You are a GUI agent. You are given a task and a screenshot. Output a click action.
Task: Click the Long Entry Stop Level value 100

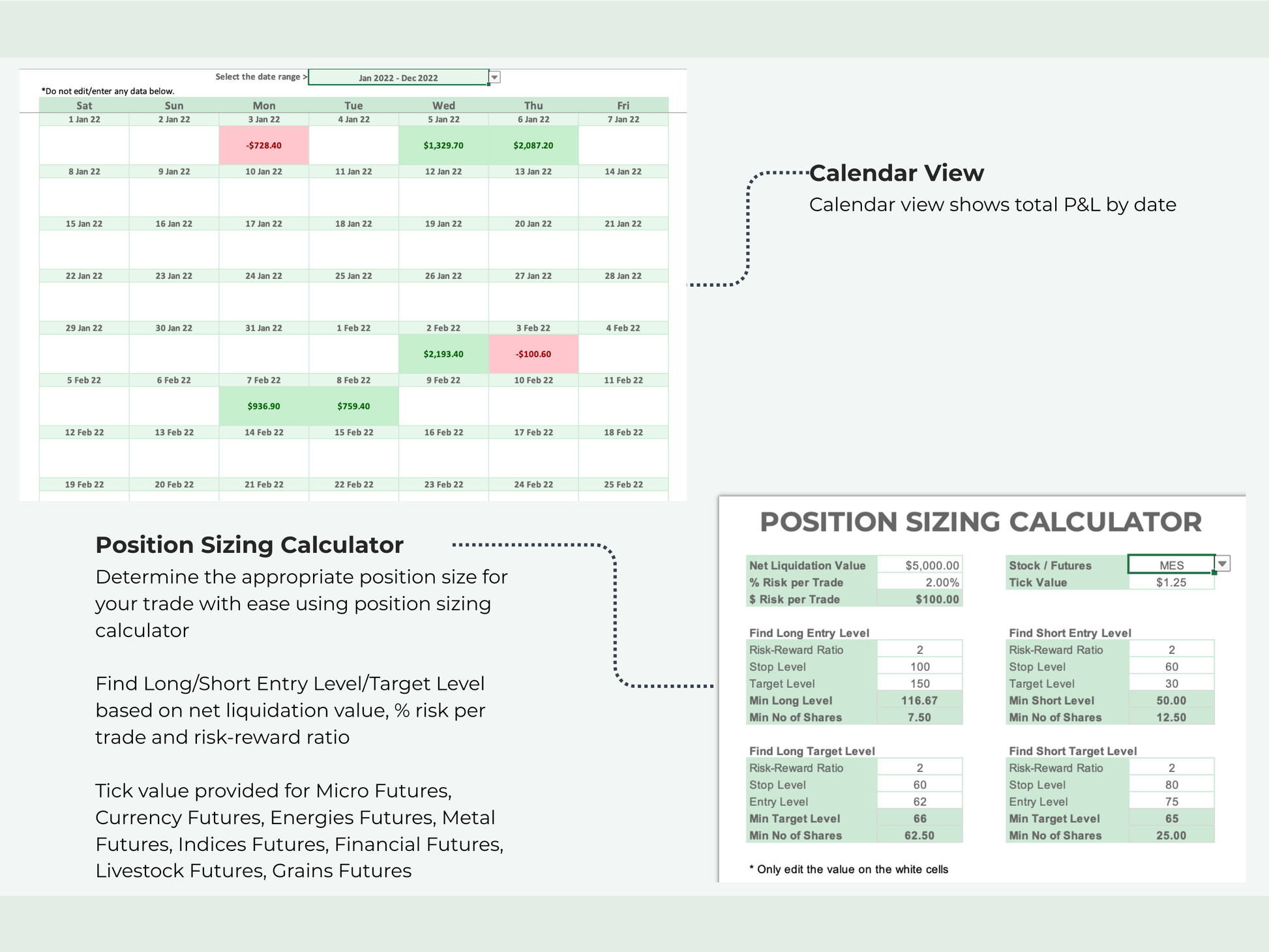coord(919,666)
